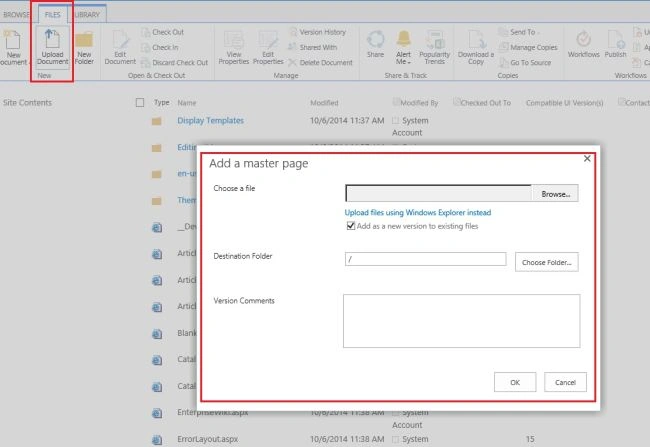Open Popularity Trends
The image size is (650, 447).
pyautogui.click(x=434, y=47)
